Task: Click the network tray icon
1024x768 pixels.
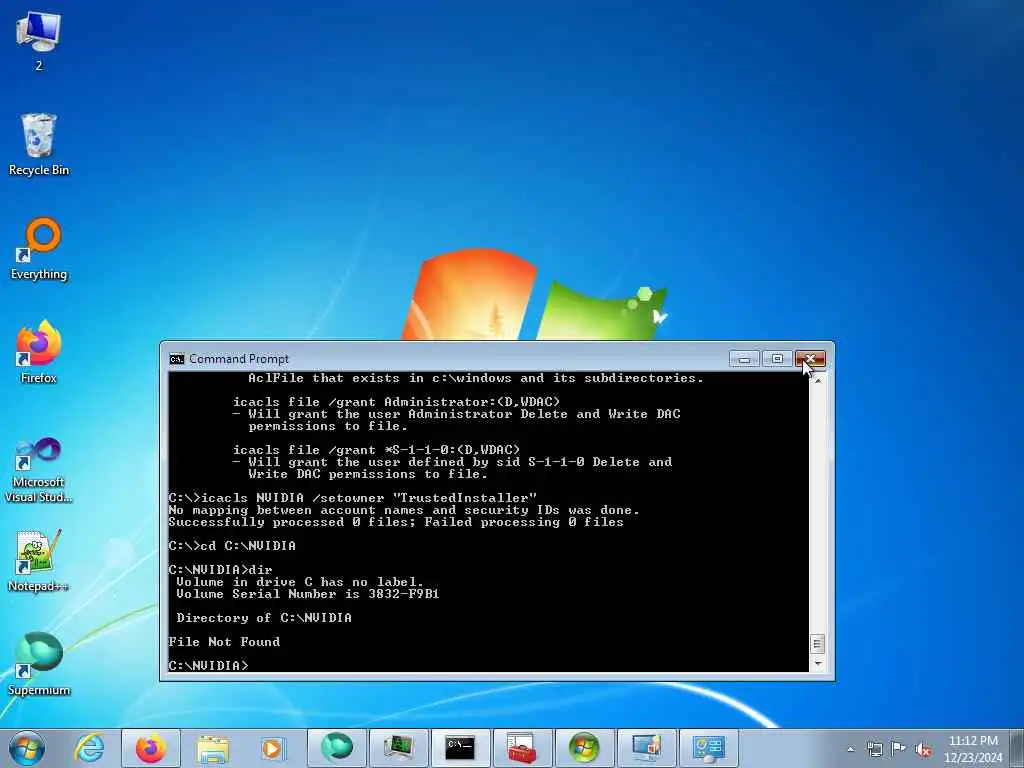Action: pyautogui.click(x=874, y=749)
